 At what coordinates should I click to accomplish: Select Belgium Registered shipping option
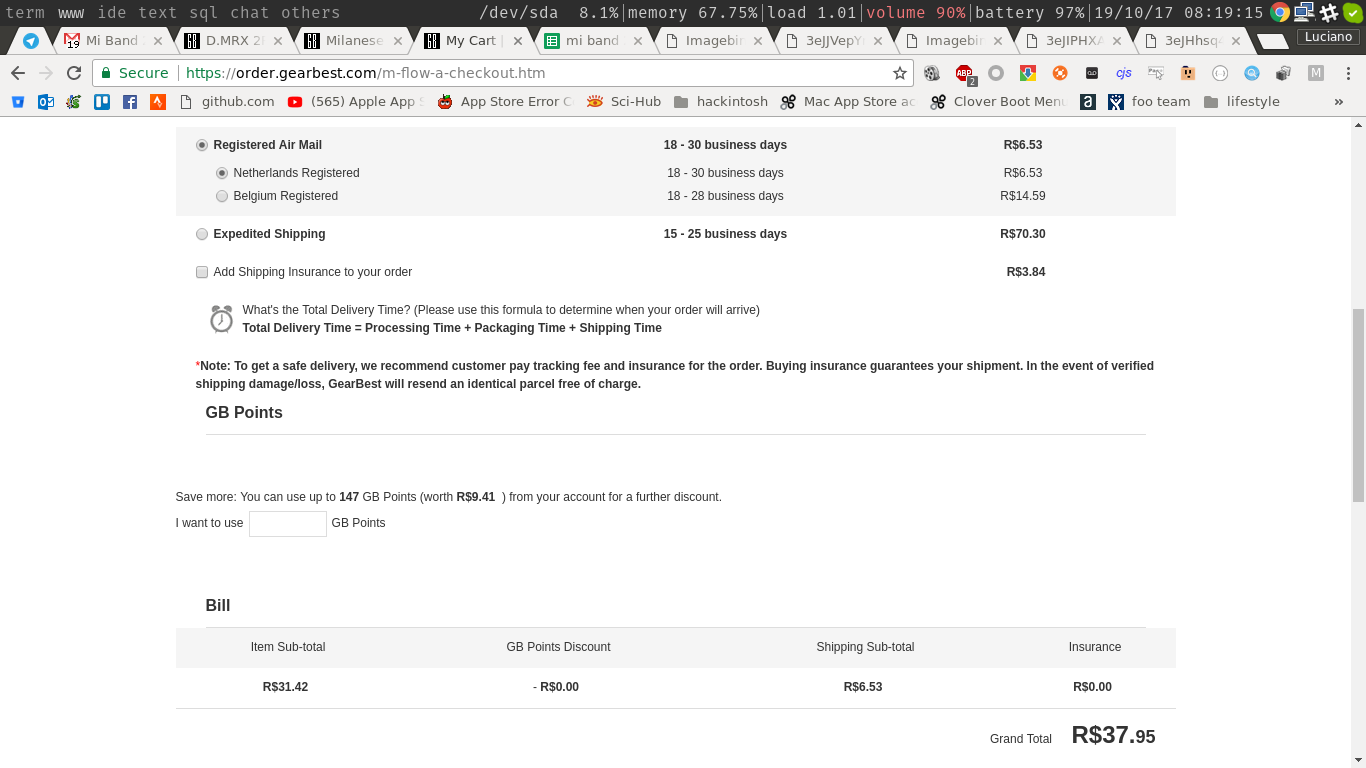coord(222,196)
